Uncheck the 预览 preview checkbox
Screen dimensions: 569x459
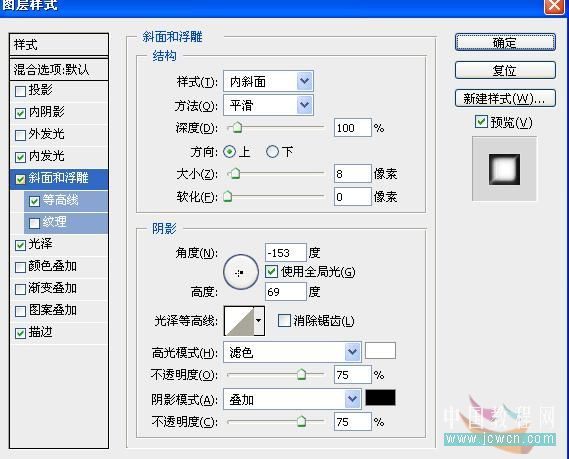(481, 122)
